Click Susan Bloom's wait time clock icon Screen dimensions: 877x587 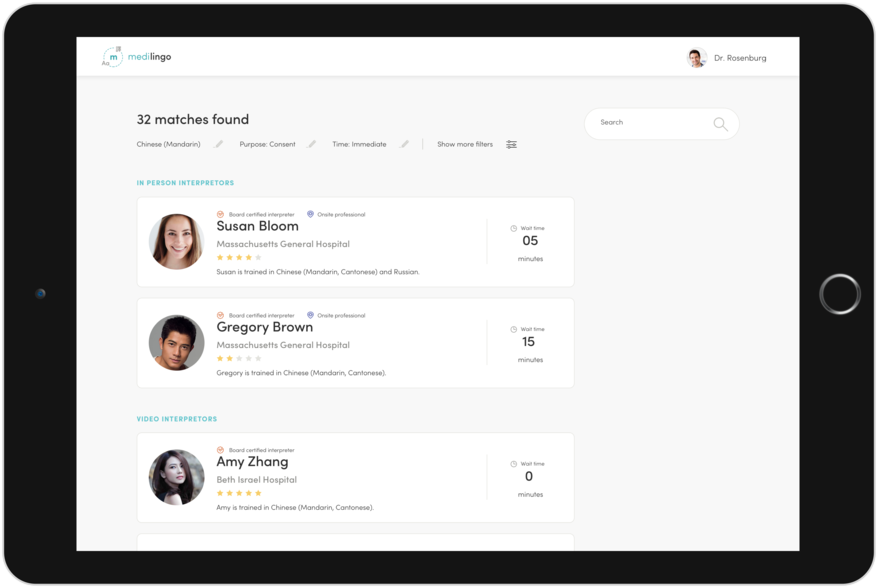[x=514, y=228]
